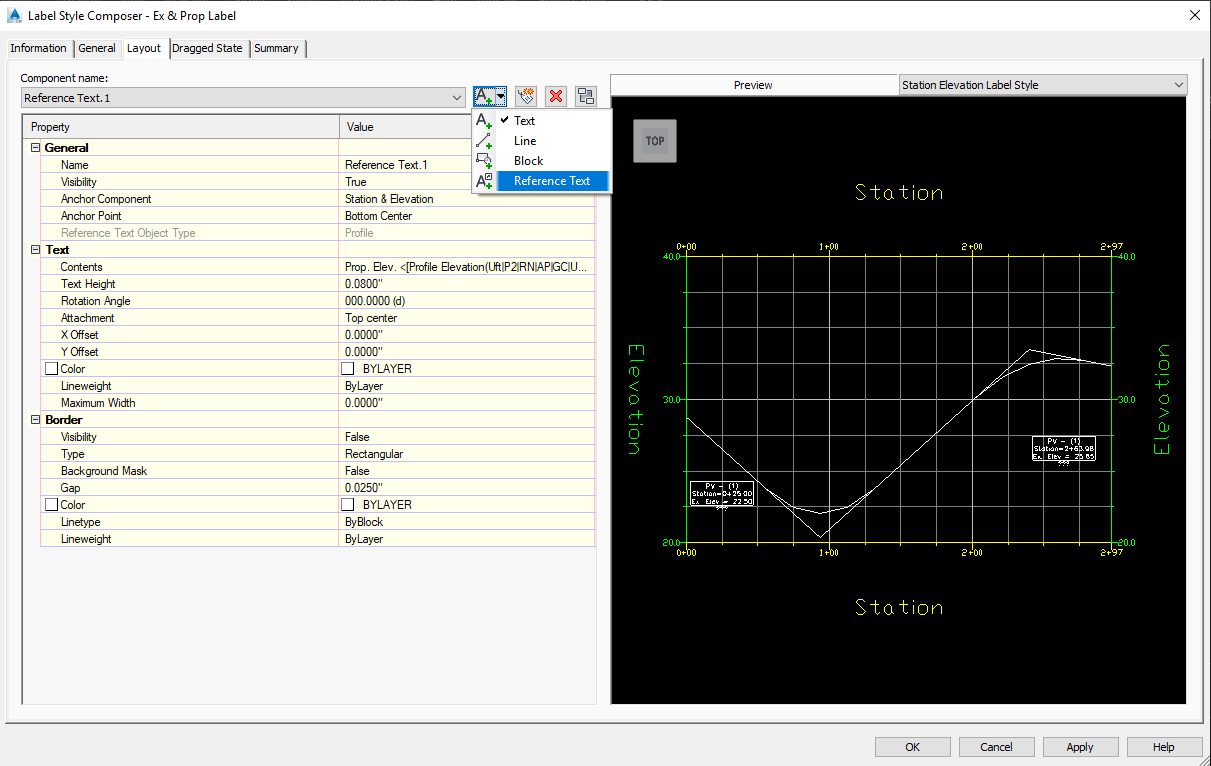Toggle the BYLAYER checkbox next to Text Color
Image resolution: width=1211 pixels, height=766 pixels.
coord(347,368)
